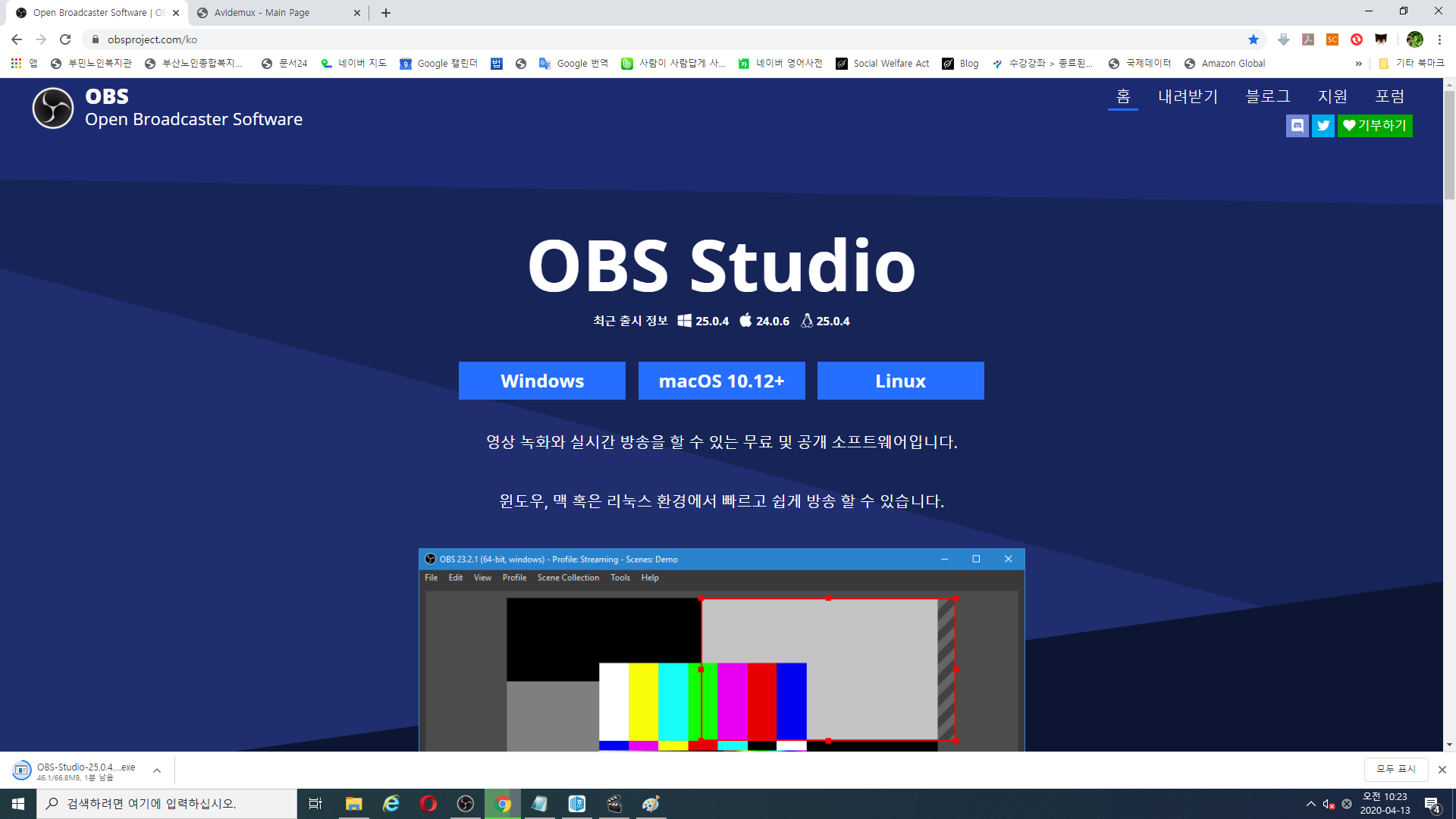This screenshot has height=819, width=1456.
Task: Expand OBS-Studio download item options
Action: pos(157,770)
